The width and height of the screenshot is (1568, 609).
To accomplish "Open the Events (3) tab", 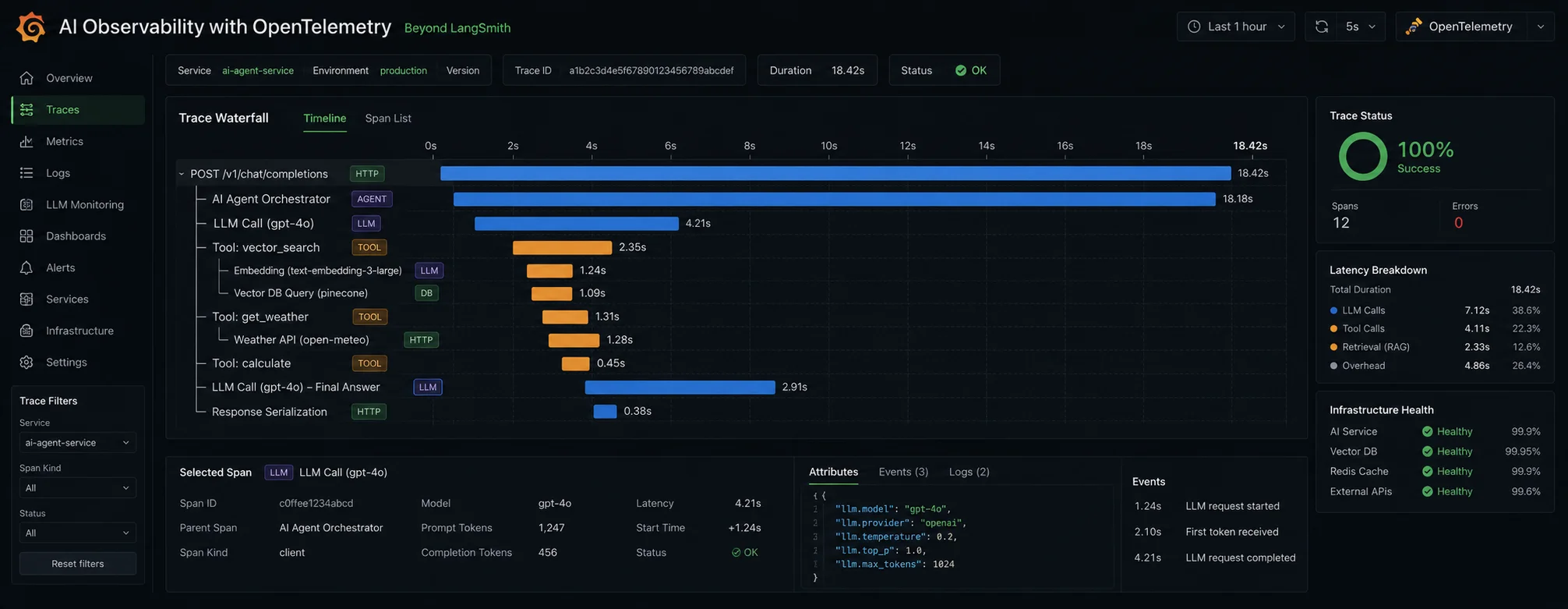I will click(x=903, y=472).
